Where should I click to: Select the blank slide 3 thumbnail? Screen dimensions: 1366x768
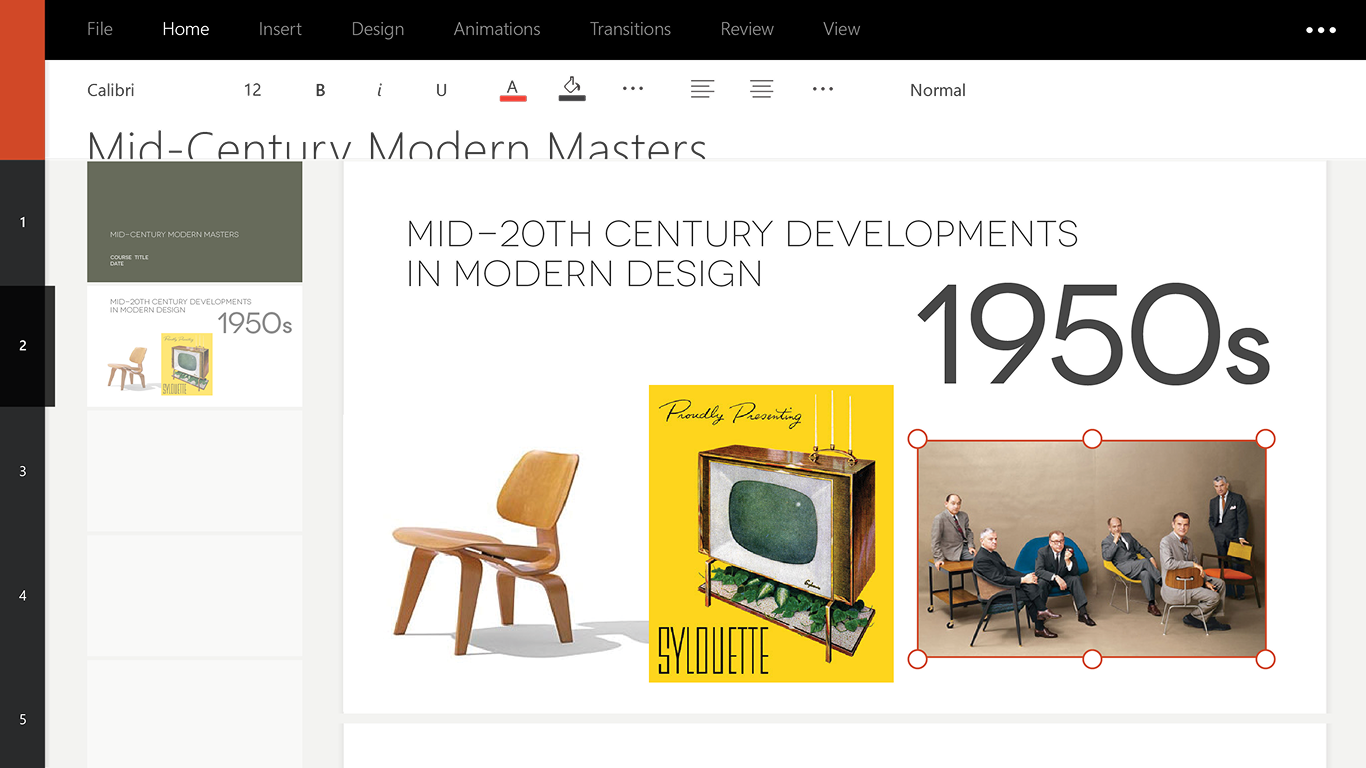[194, 471]
